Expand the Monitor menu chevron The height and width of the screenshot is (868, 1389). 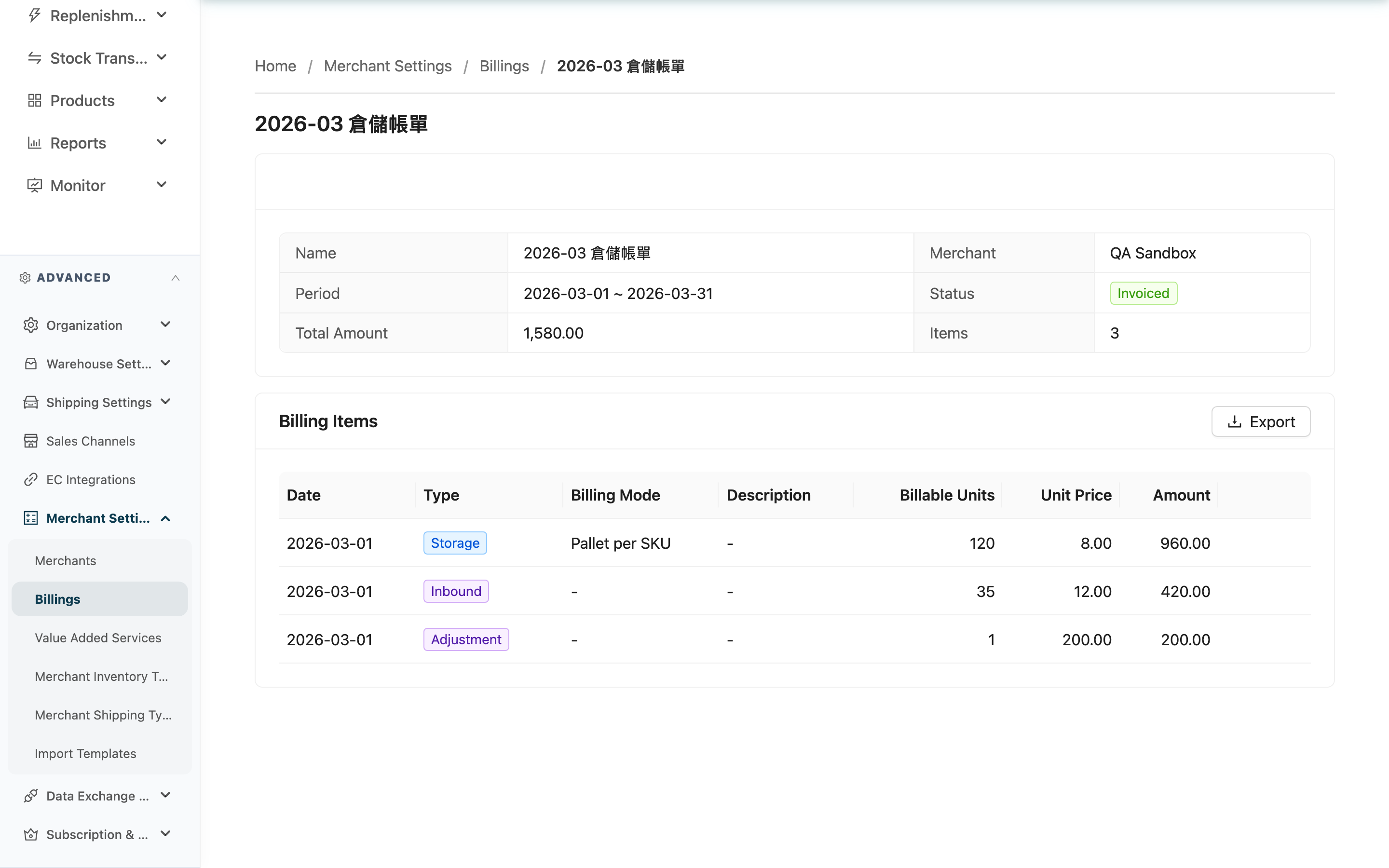tap(162, 185)
